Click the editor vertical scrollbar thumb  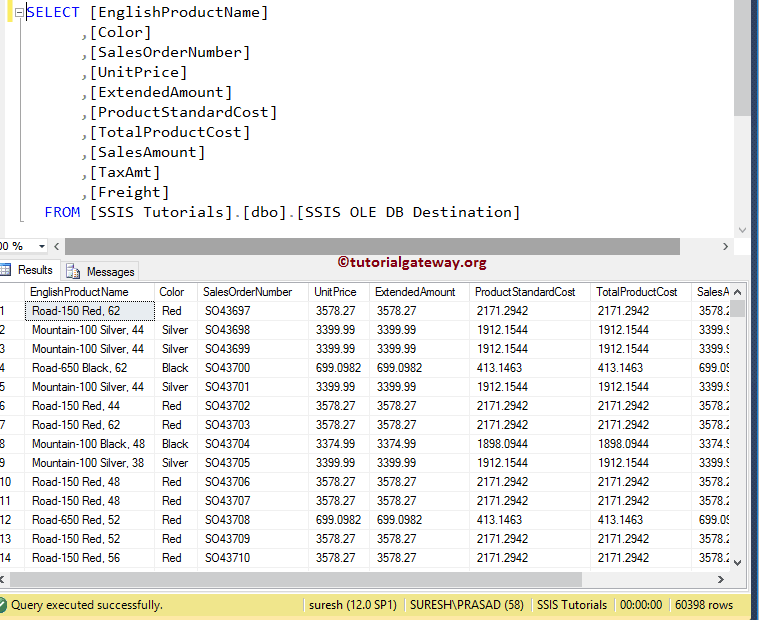tap(741, 60)
